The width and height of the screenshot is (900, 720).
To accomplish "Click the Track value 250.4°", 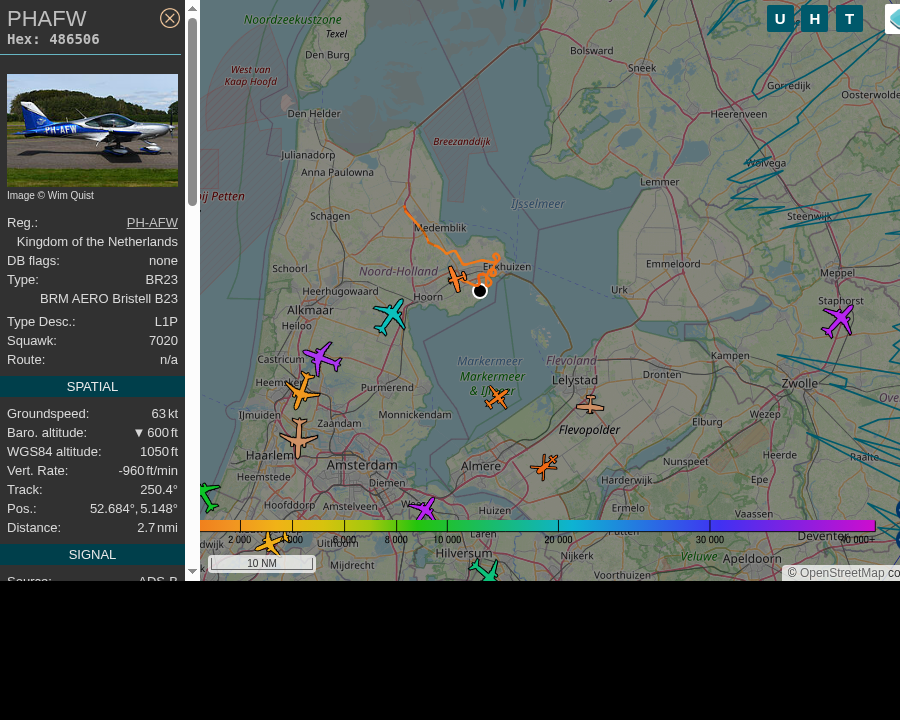I will pyautogui.click(x=159, y=489).
